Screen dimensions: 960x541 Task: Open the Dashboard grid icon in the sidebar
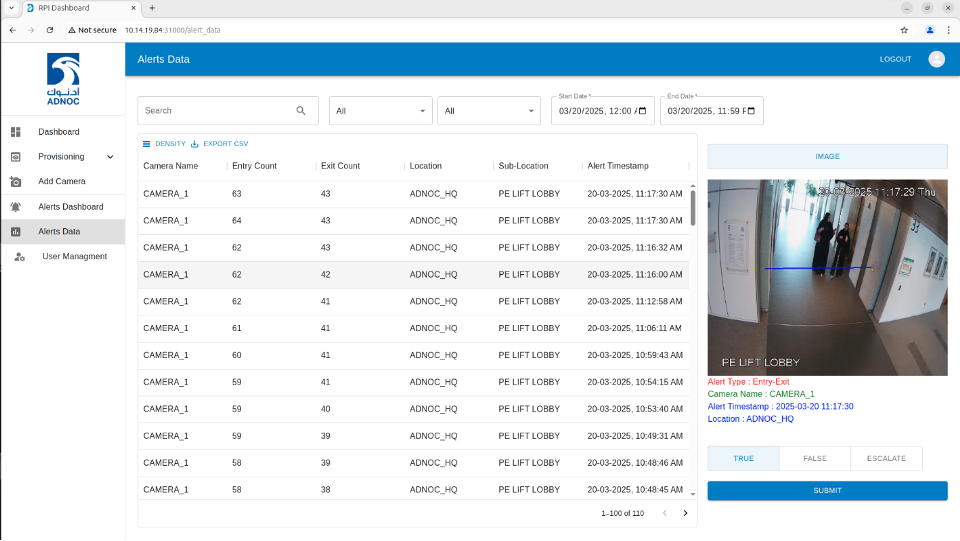16,132
